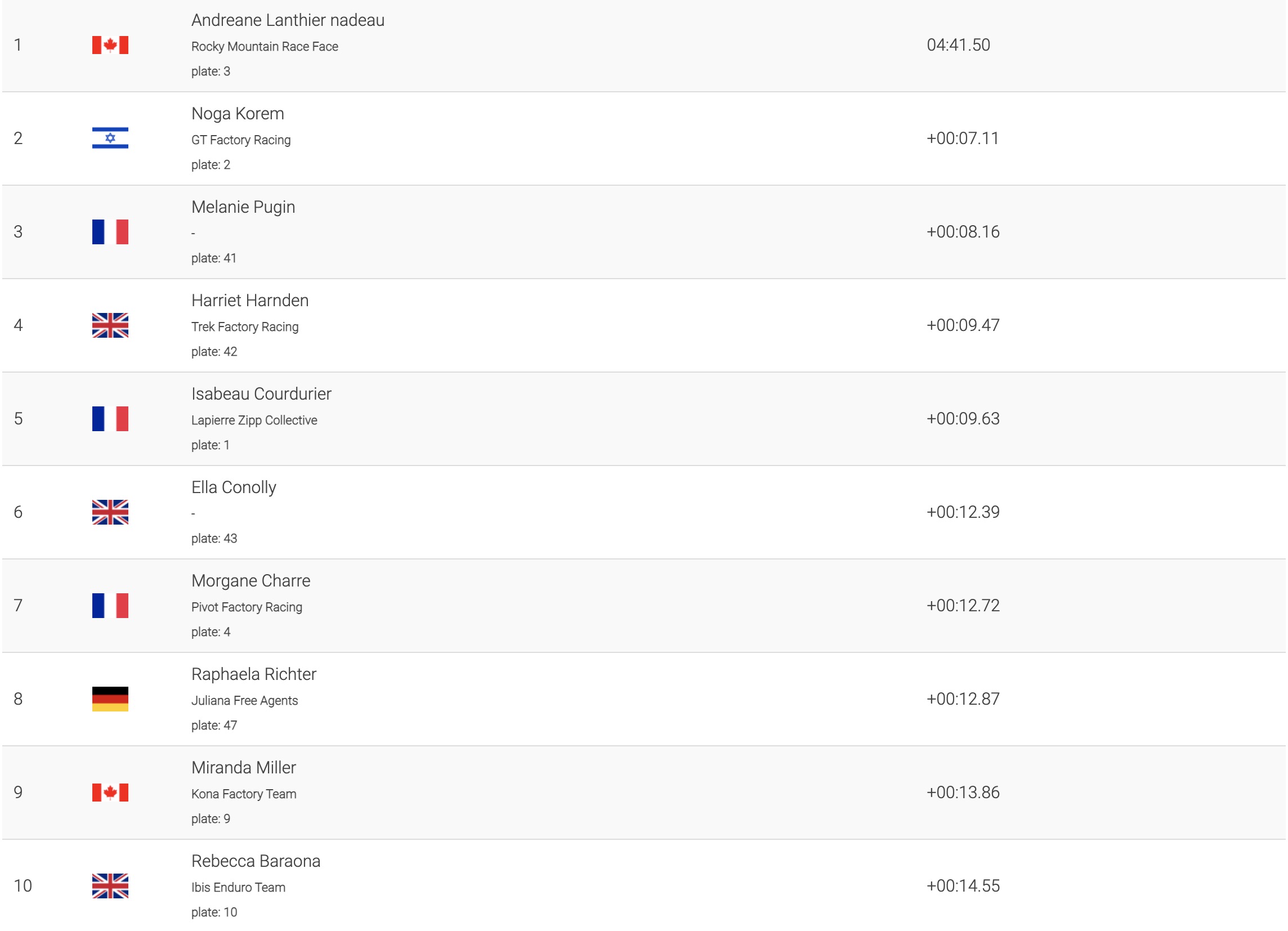Click Rebecca Baraona's gap time +00:14.55
This screenshot has height=931, width=1288.
click(963, 885)
